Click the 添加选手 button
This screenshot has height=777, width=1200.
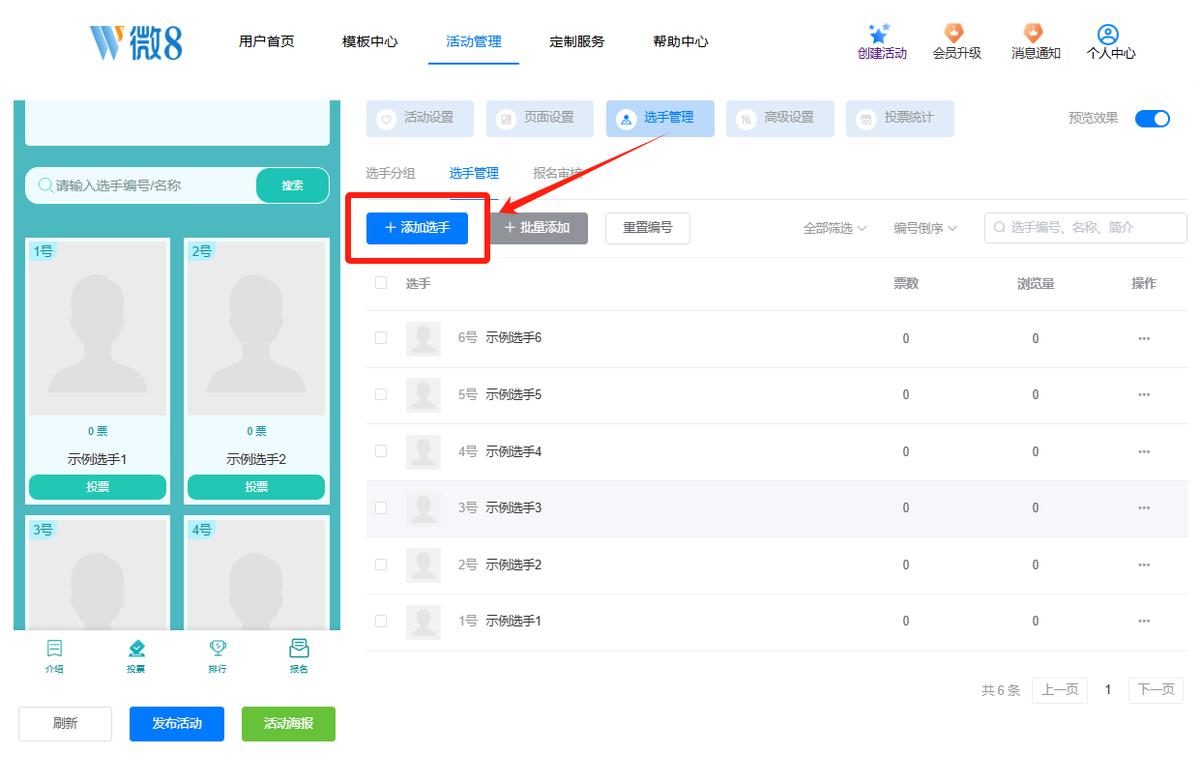pyautogui.click(x=417, y=228)
